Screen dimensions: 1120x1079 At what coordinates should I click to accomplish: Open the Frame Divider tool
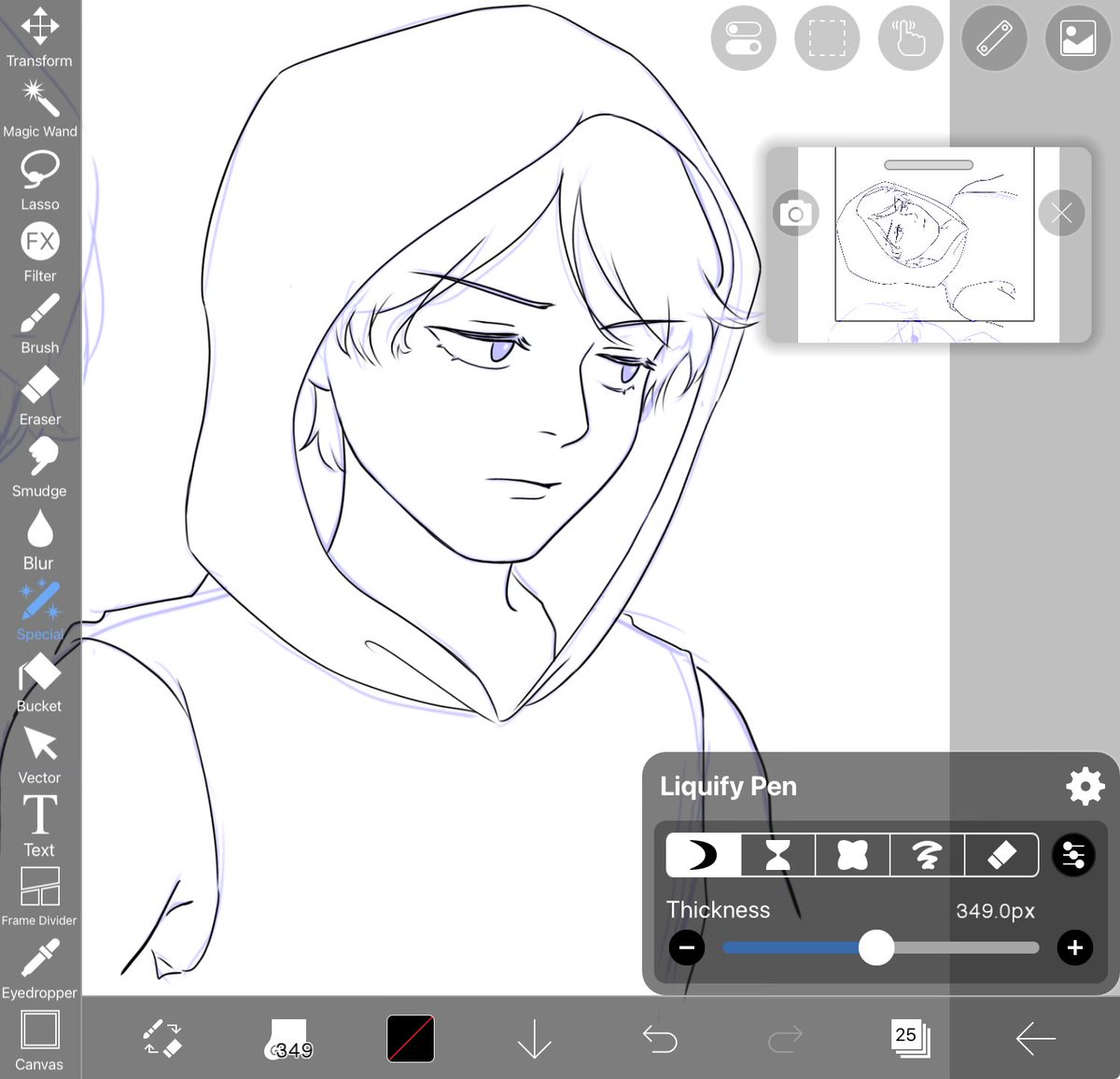coord(39,897)
